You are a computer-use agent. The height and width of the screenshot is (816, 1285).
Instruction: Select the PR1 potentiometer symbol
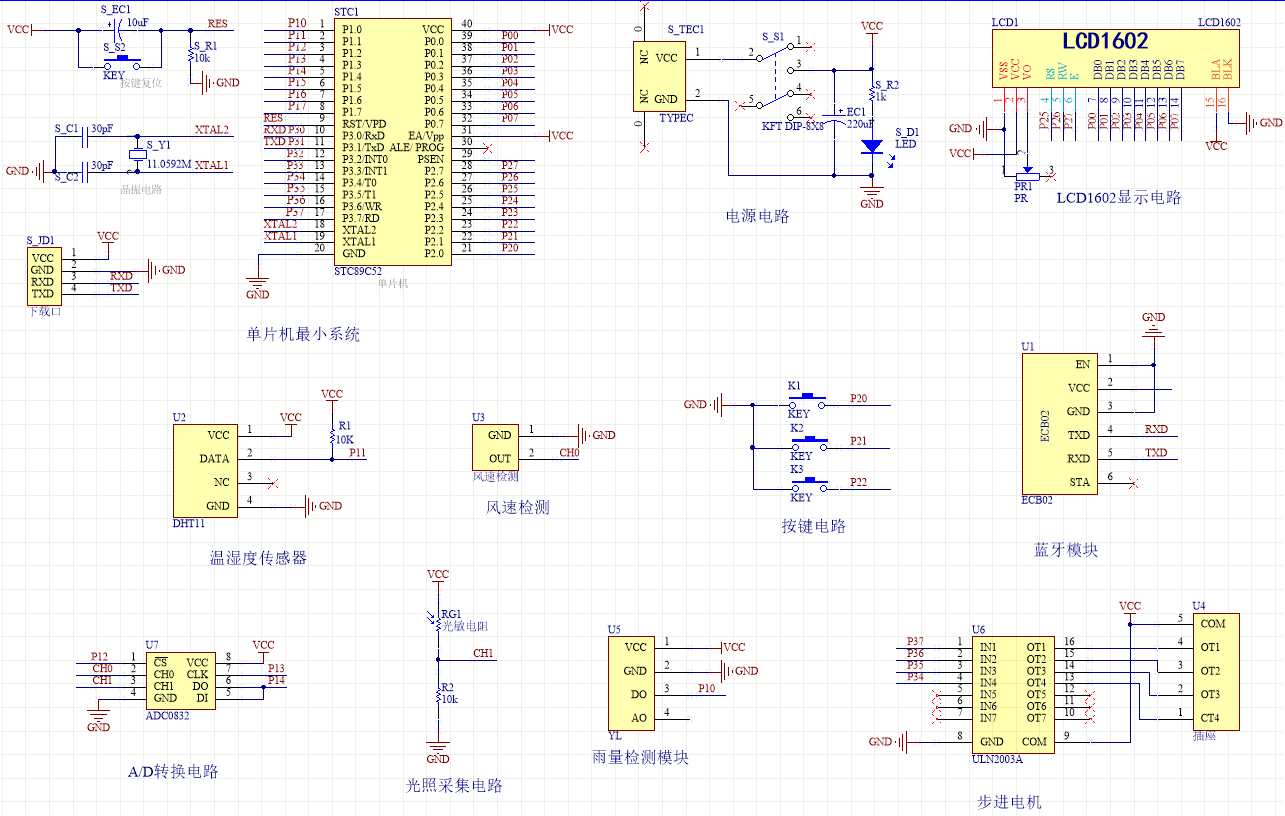pos(1025,176)
